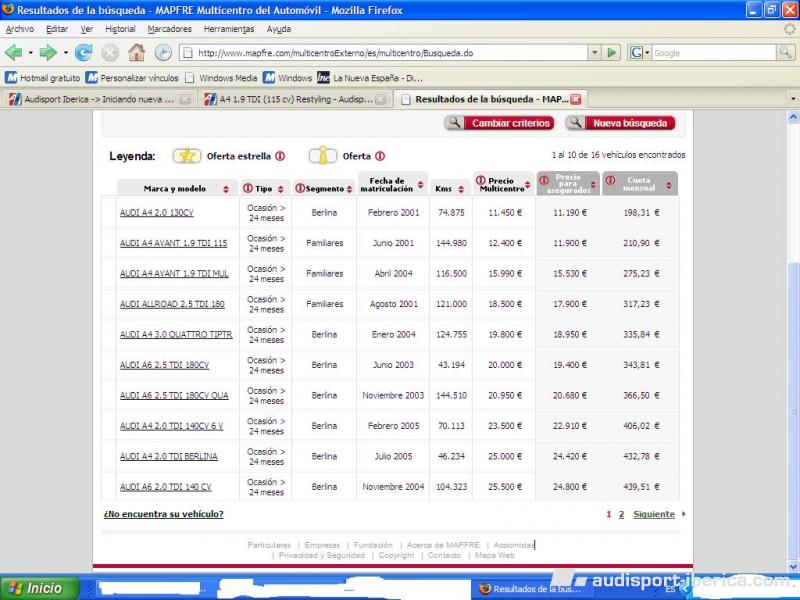Sort by Marca y modelo arrows
The width and height of the screenshot is (800, 600).
pos(226,189)
